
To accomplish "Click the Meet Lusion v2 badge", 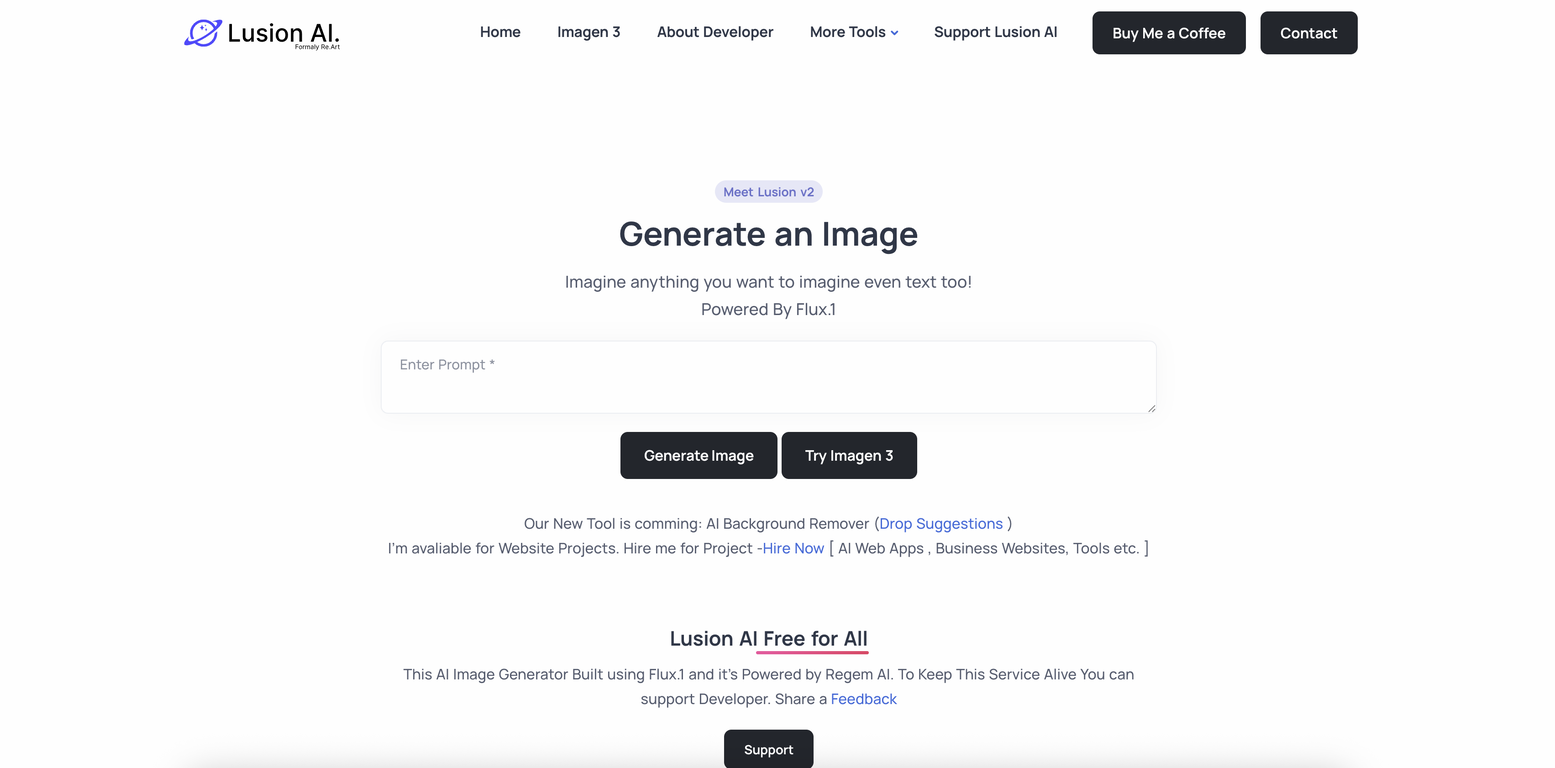I will [x=769, y=192].
